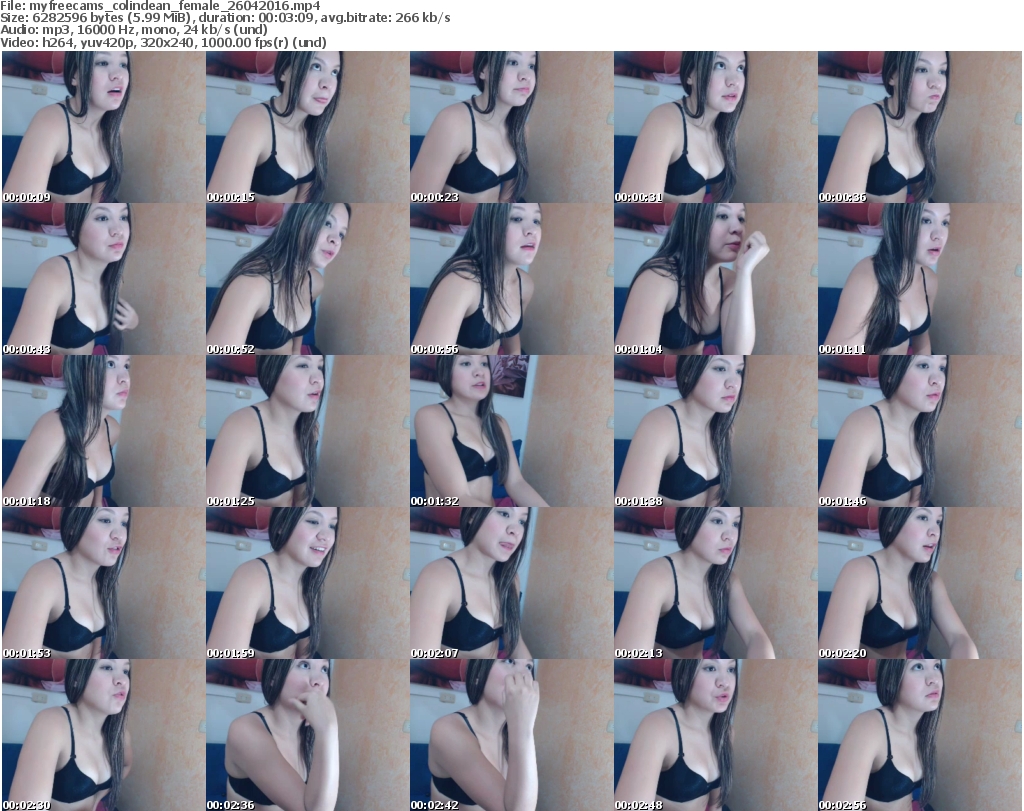Viewport: 1024px width, 811px height.
Task: Pick the thumbnail with timestamp 00:00:31
Action: (x=715, y=127)
